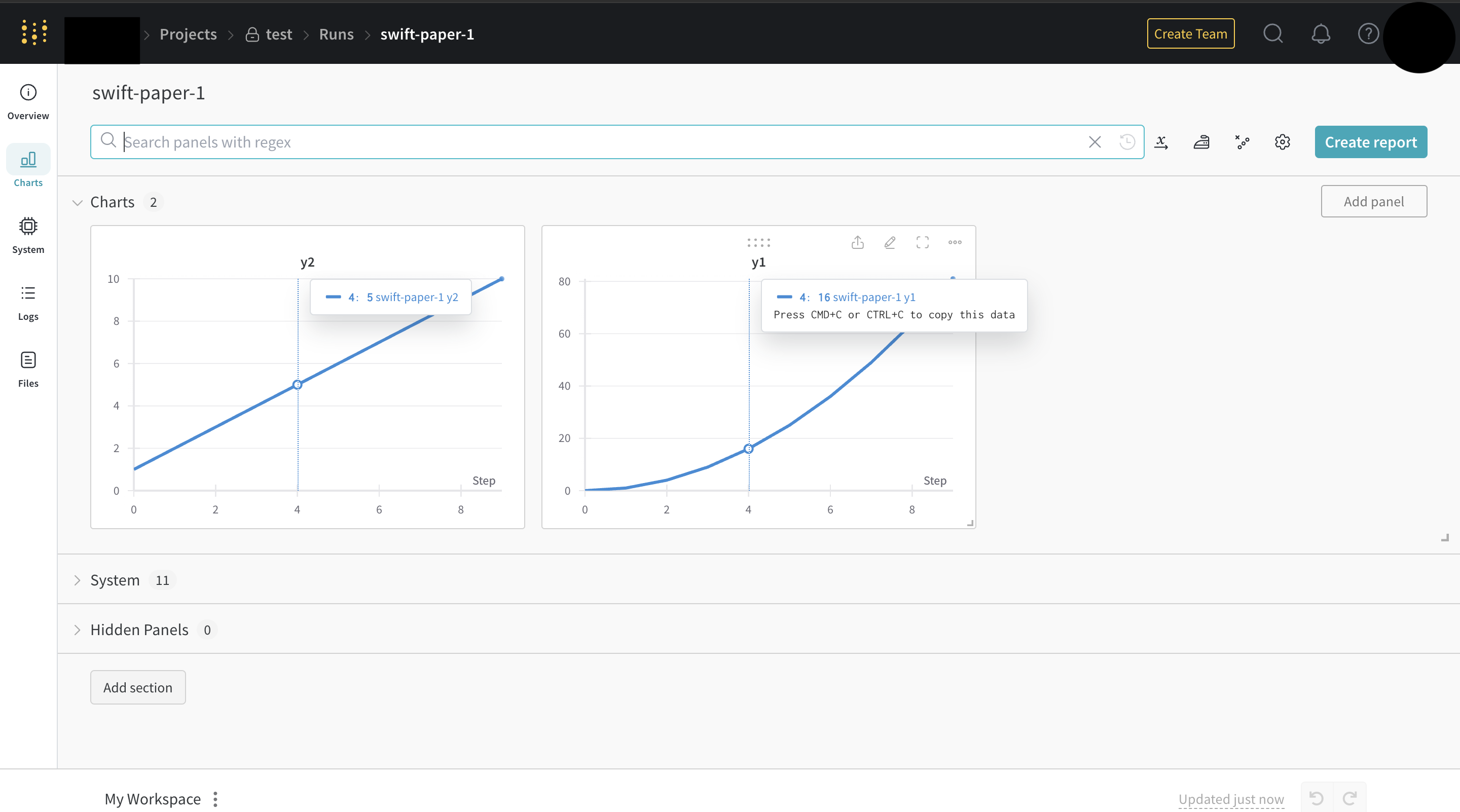Viewport: 1460px width, 812px height.
Task: Collapse the Charts section
Action: [78, 202]
